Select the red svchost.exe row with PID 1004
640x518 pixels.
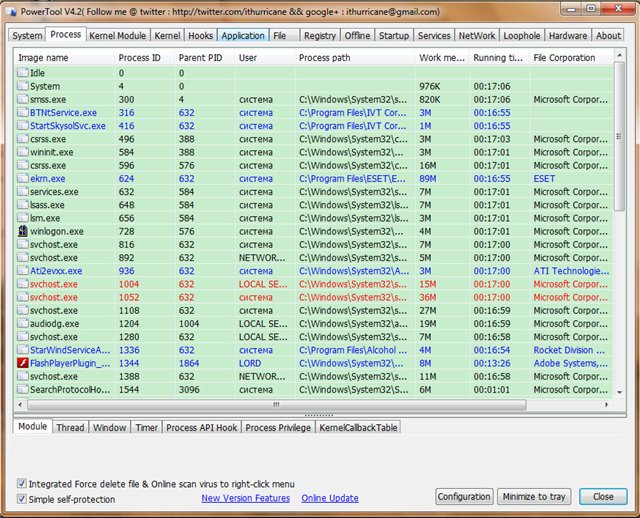pos(313,284)
